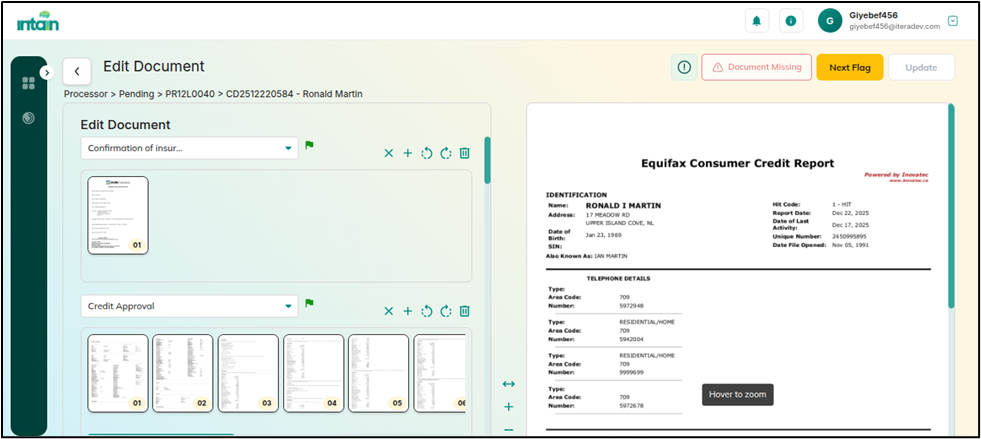Fit document preview to width
Image resolution: width=981 pixels, height=439 pixels.
click(x=508, y=384)
